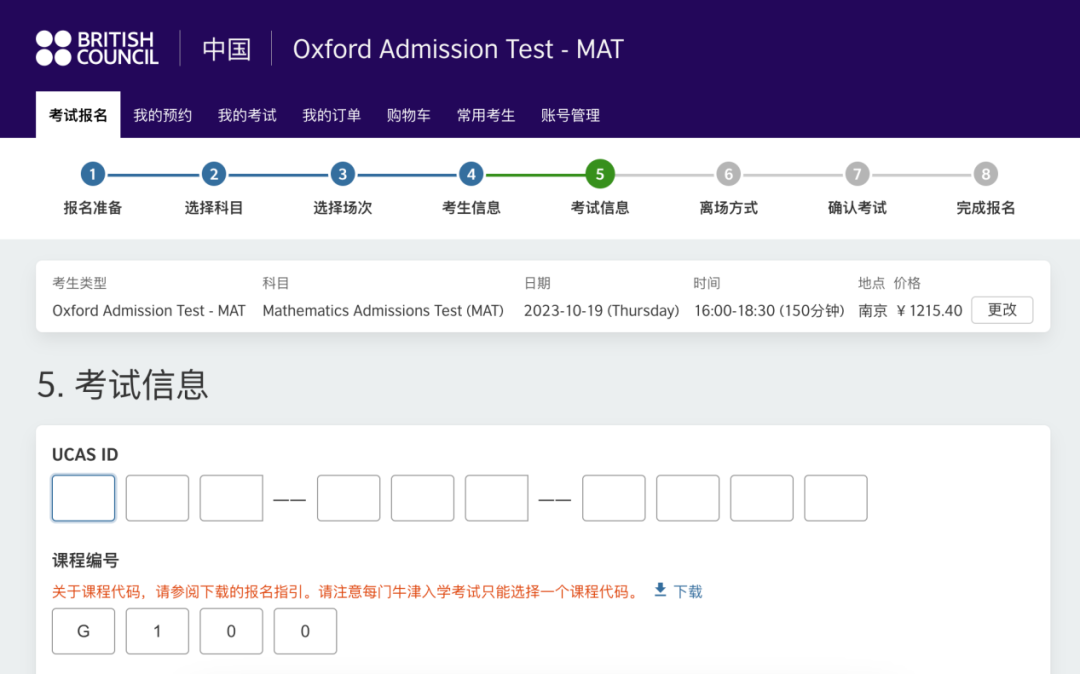Open the 购物车 tab

pyautogui.click(x=408, y=115)
